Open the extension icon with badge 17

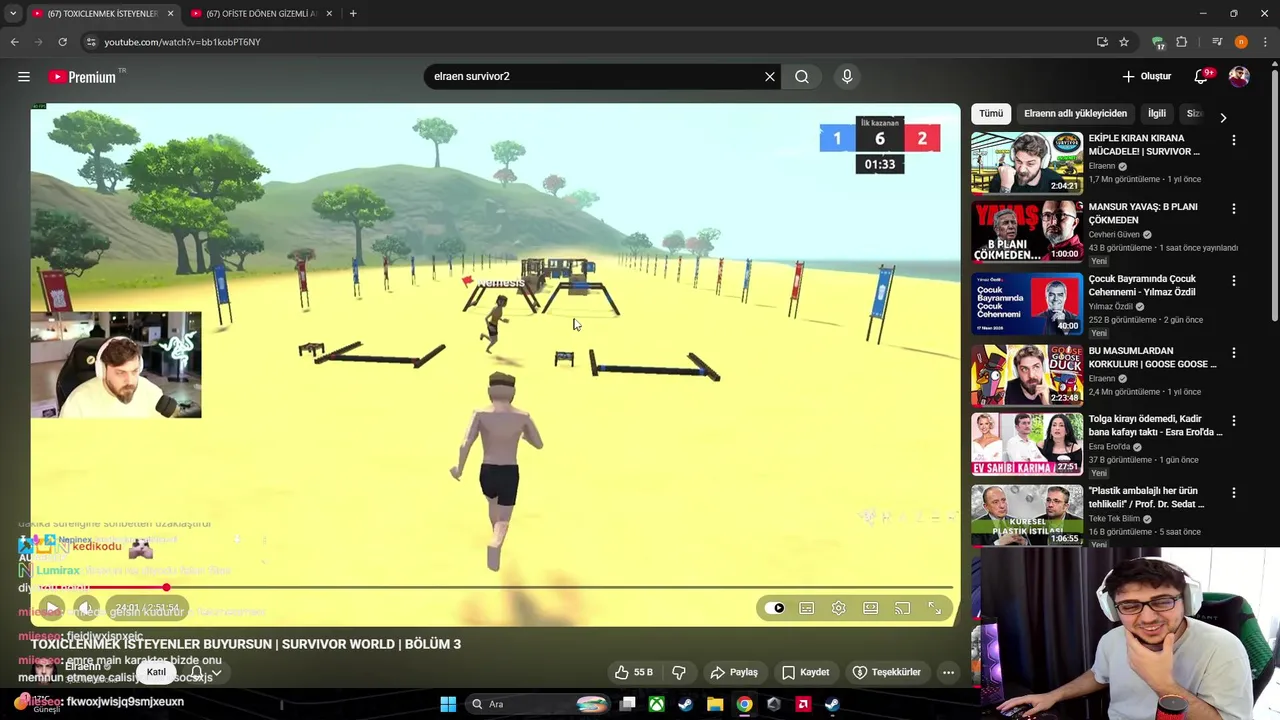1158,42
